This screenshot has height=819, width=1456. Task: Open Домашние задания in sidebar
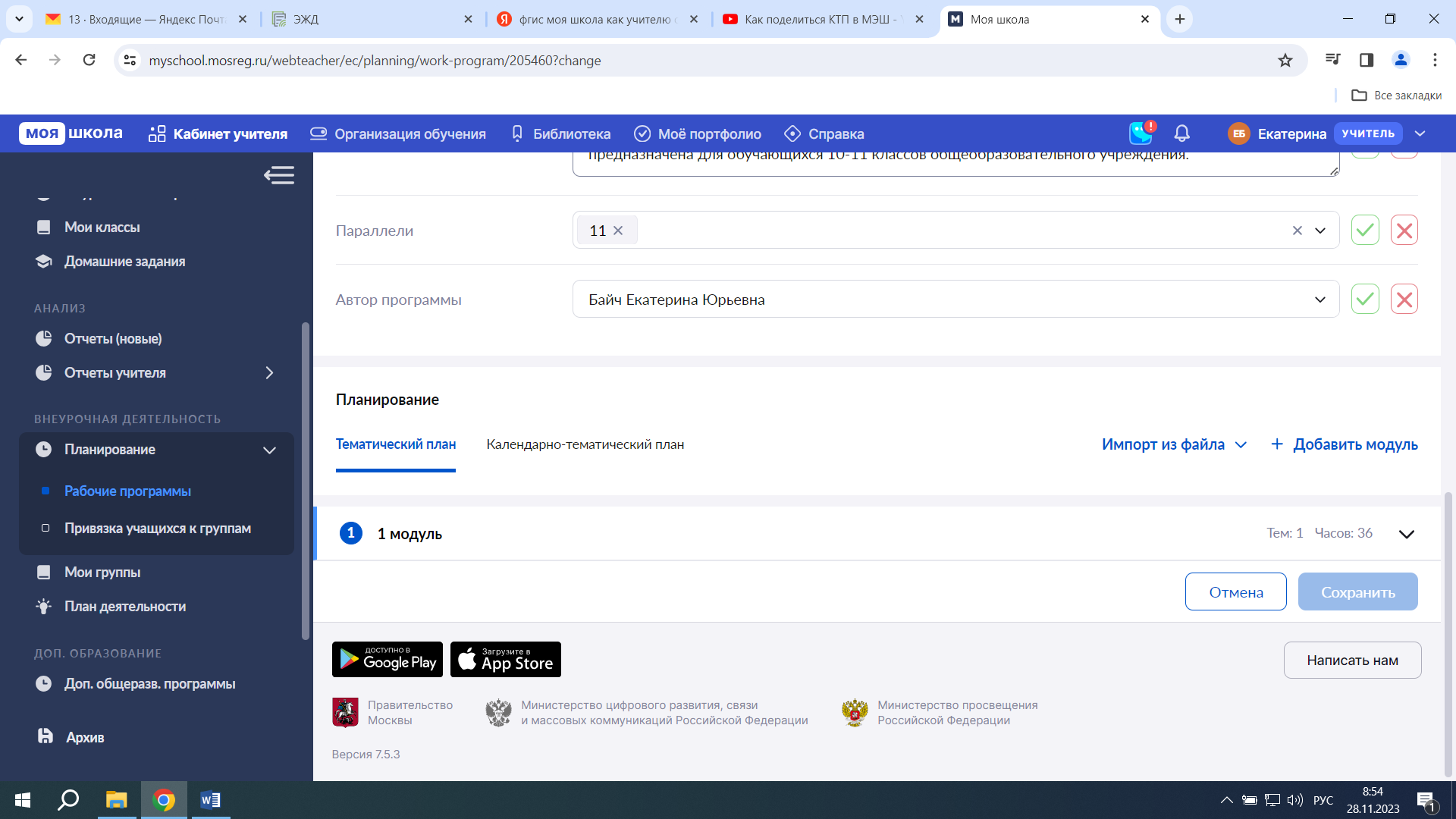pyautogui.click(x=124, y=261)
